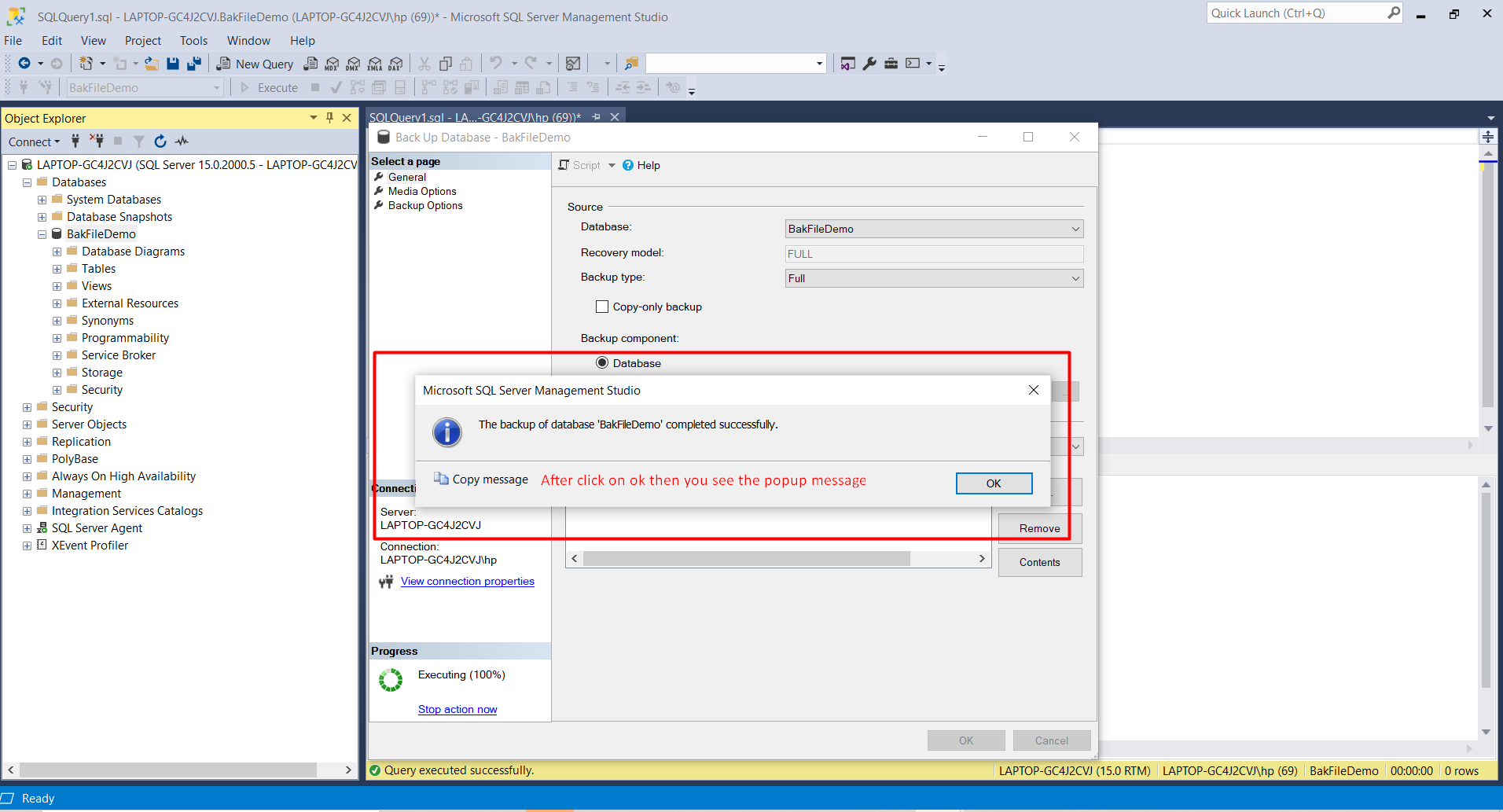Click the Stop action now link

click(458, 709)
